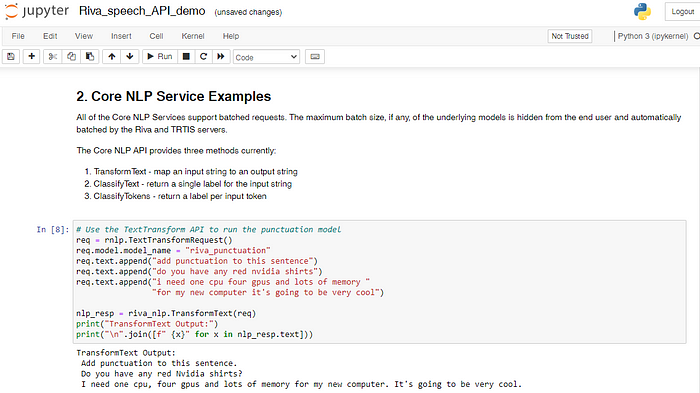Save and checkpoint the notebook

11,57
